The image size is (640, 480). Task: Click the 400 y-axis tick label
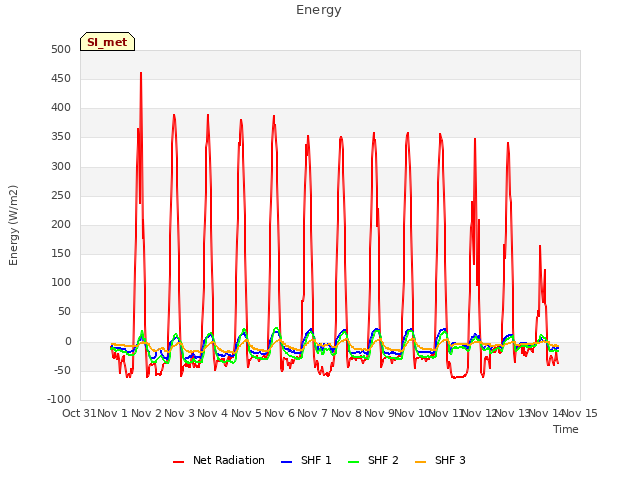pos(61,108)
